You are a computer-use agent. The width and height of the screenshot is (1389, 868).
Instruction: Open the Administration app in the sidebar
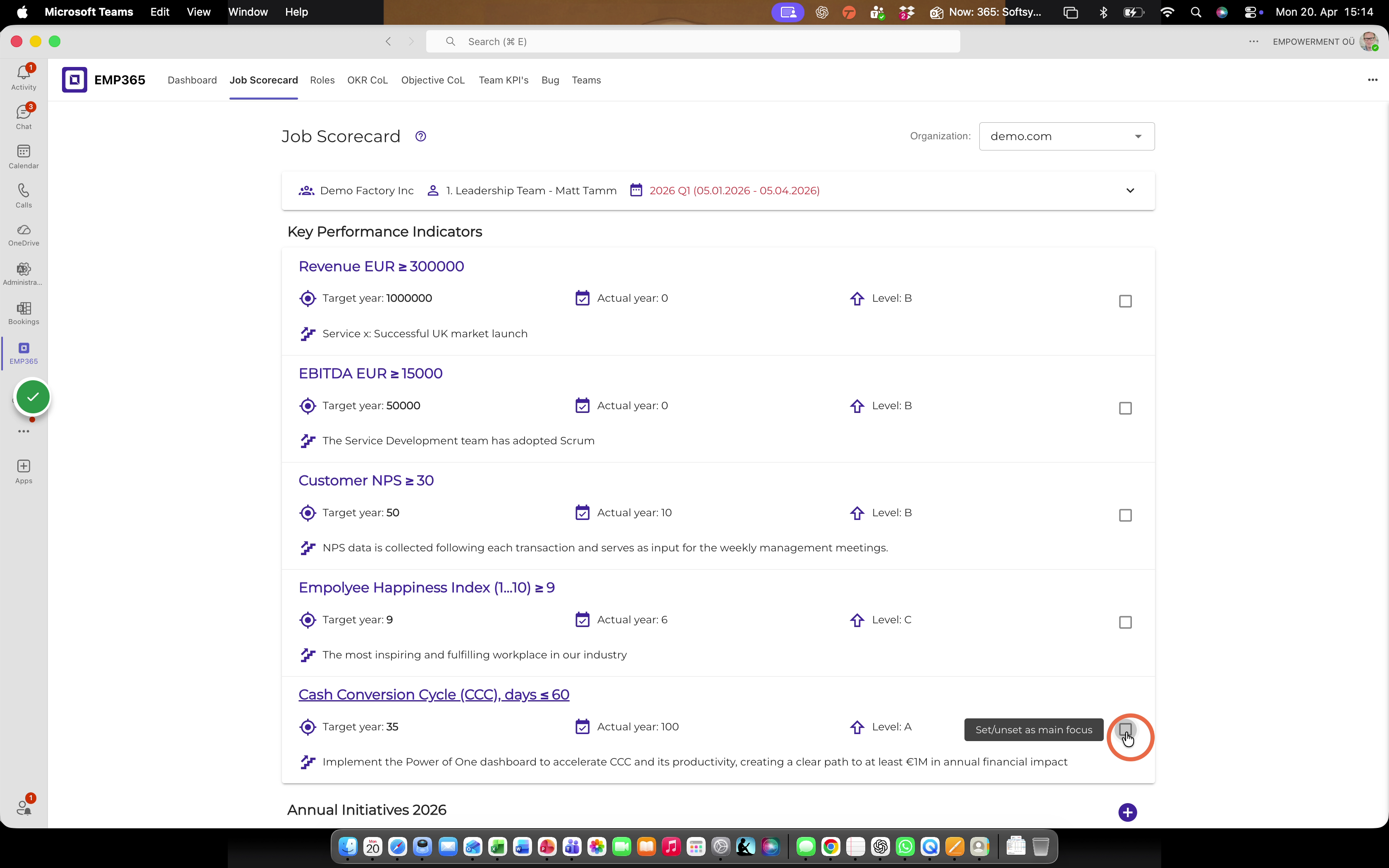coord(24,274)
